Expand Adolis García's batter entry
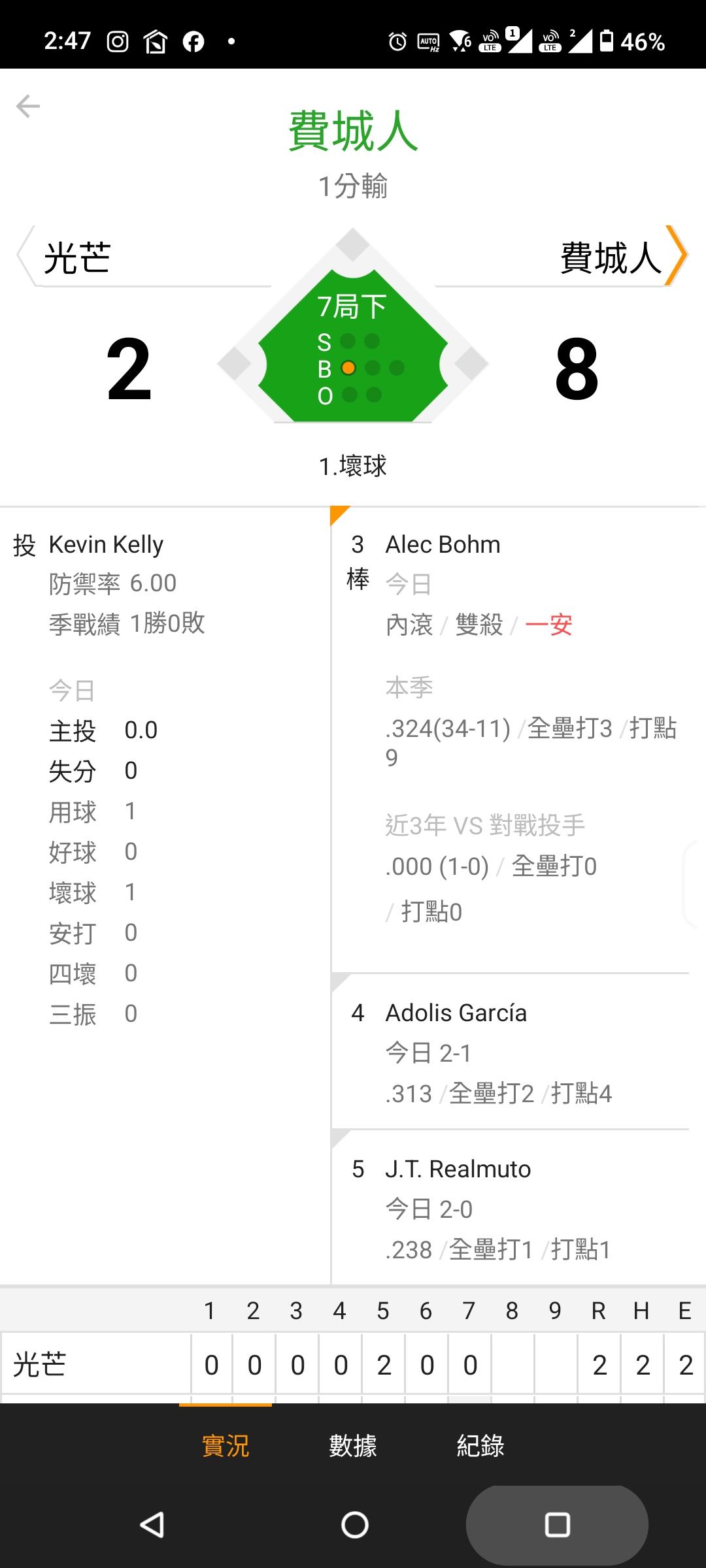706x1568 pixels. tap(456, 1013)
